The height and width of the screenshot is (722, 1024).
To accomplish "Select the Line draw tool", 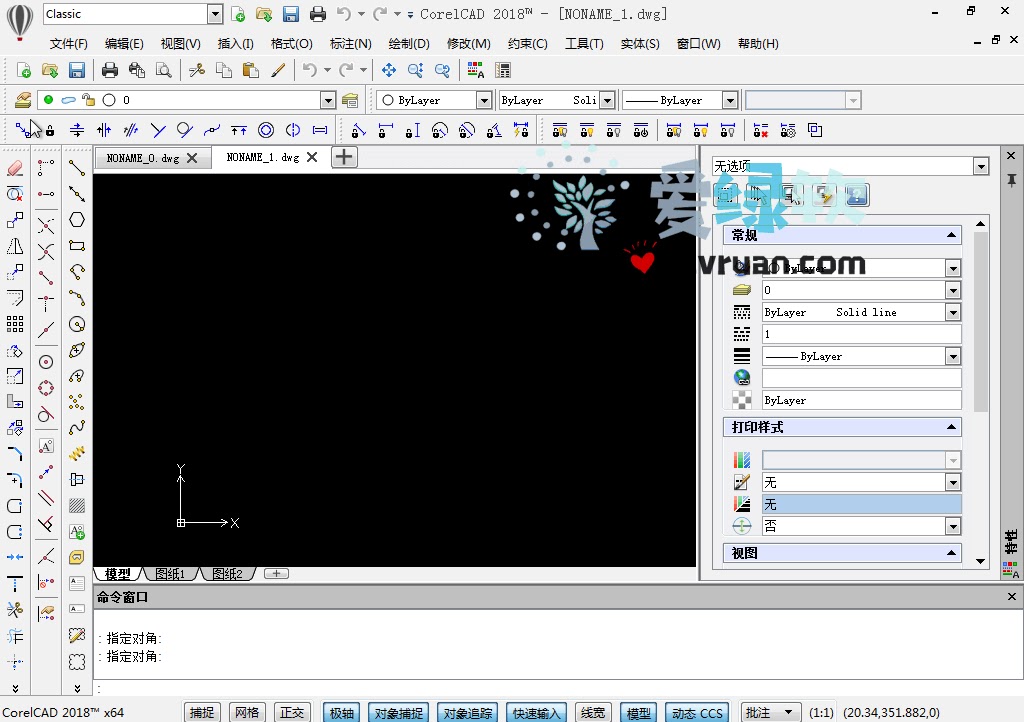I will (x=77, y=168).
